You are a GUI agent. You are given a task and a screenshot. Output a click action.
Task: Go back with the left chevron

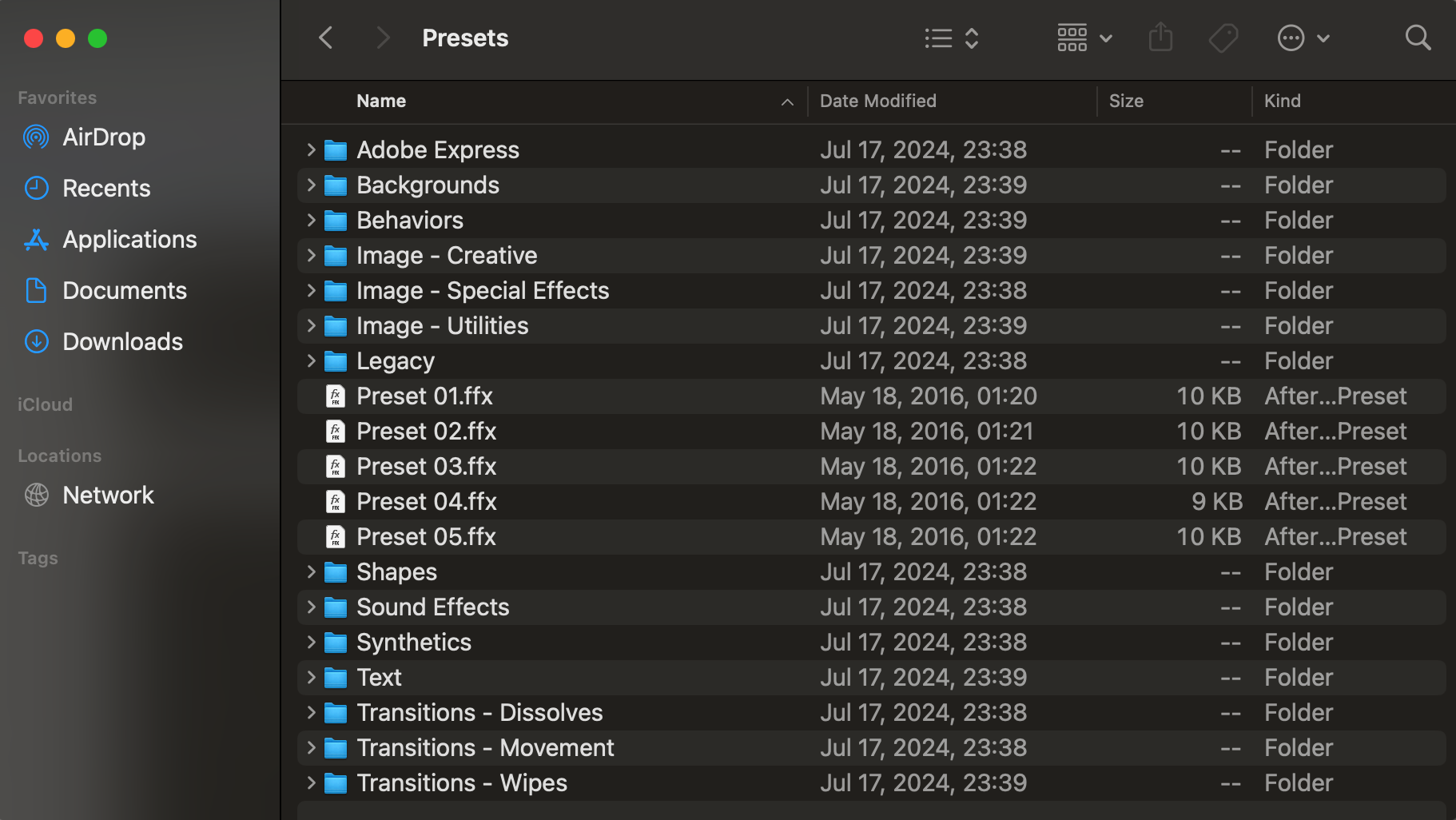pos(326,38)
